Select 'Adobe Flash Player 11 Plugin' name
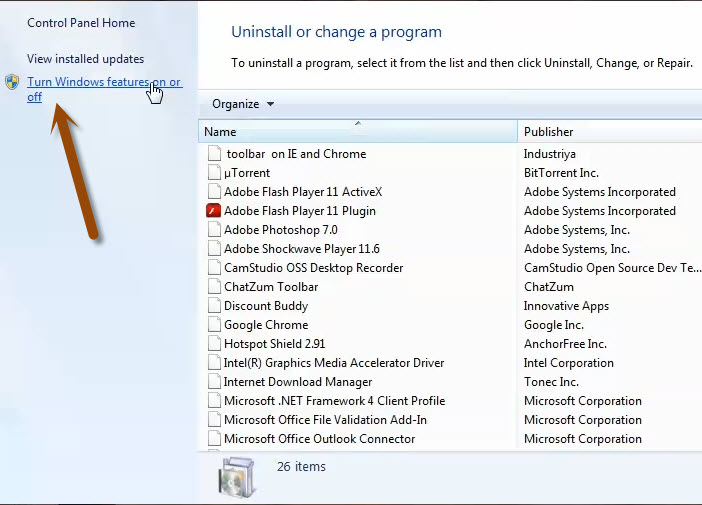This screenshot has height=505, width=702. tap(300, 211)
